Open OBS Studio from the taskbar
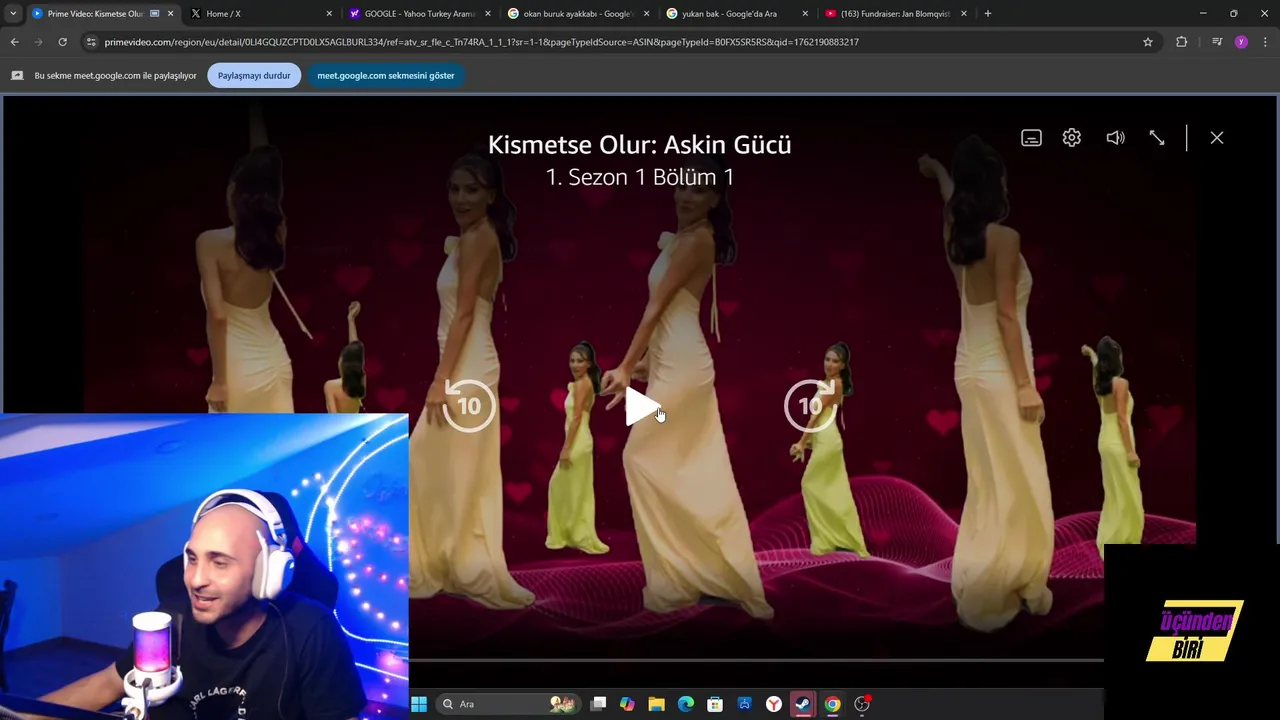 pyautogui.click(x=862, y=704)
